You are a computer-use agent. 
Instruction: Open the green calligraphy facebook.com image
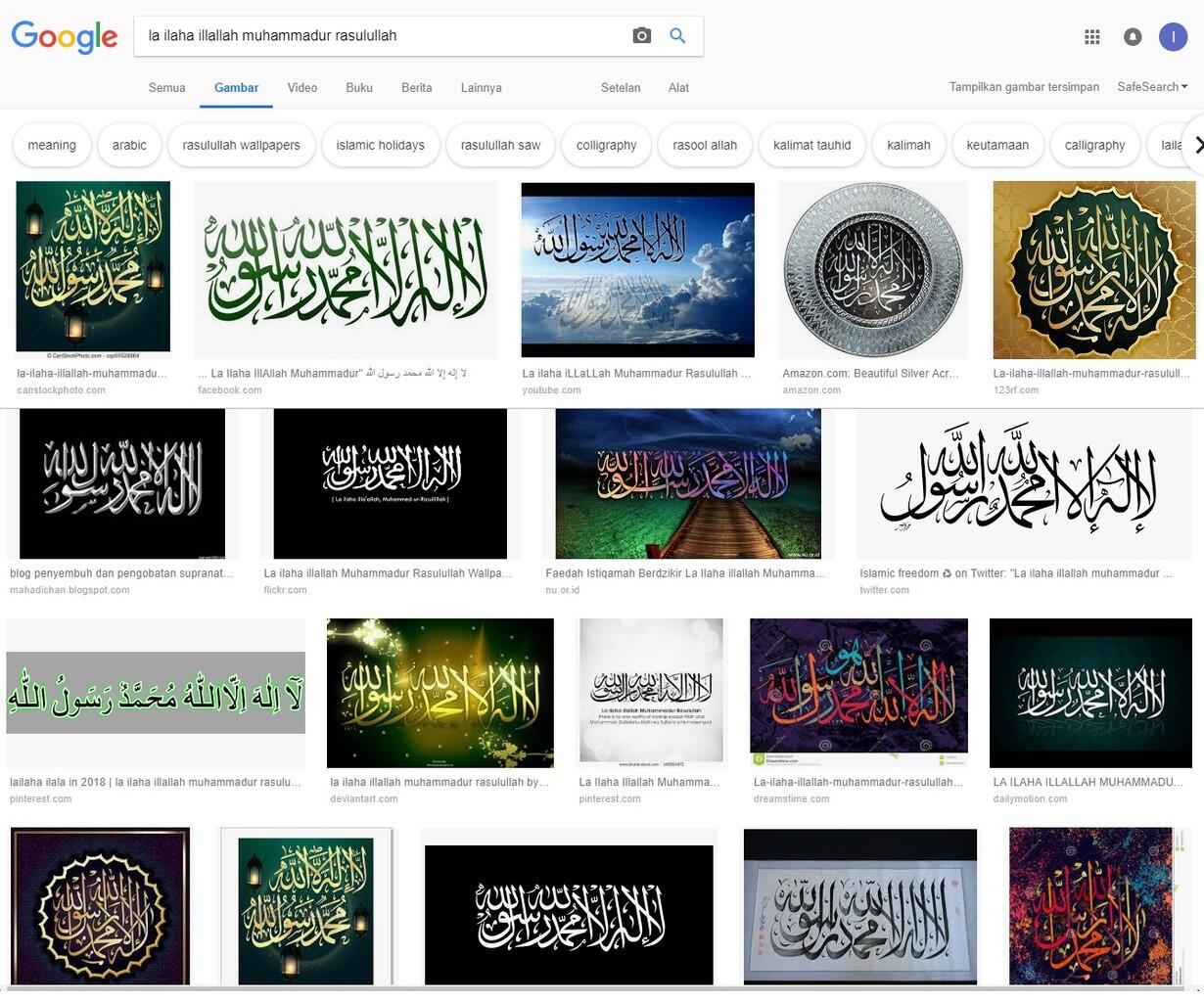point(346,270)
